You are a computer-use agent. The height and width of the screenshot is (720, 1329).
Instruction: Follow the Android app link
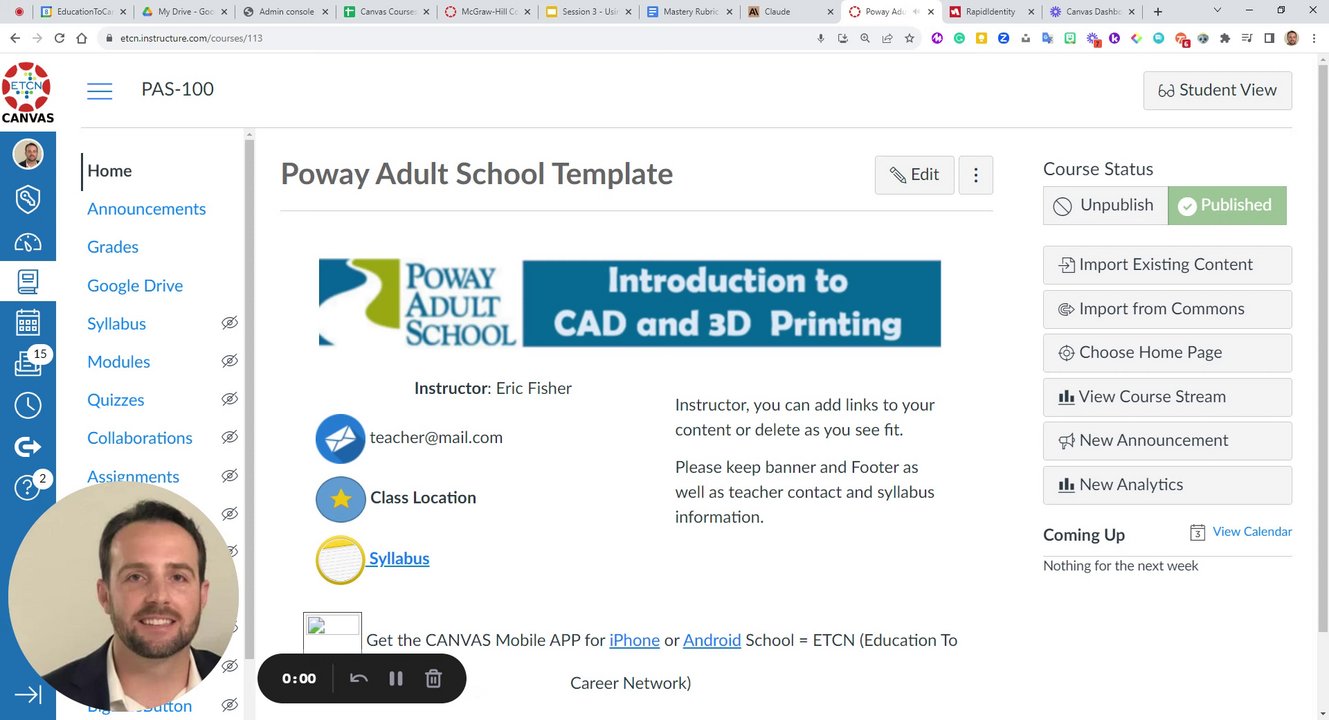[x=712, y=640]
